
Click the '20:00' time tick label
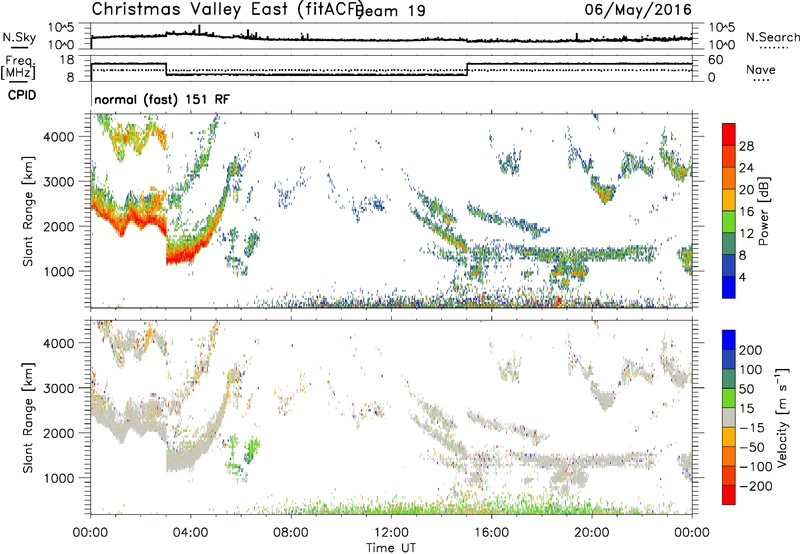(x=591, y=533)
